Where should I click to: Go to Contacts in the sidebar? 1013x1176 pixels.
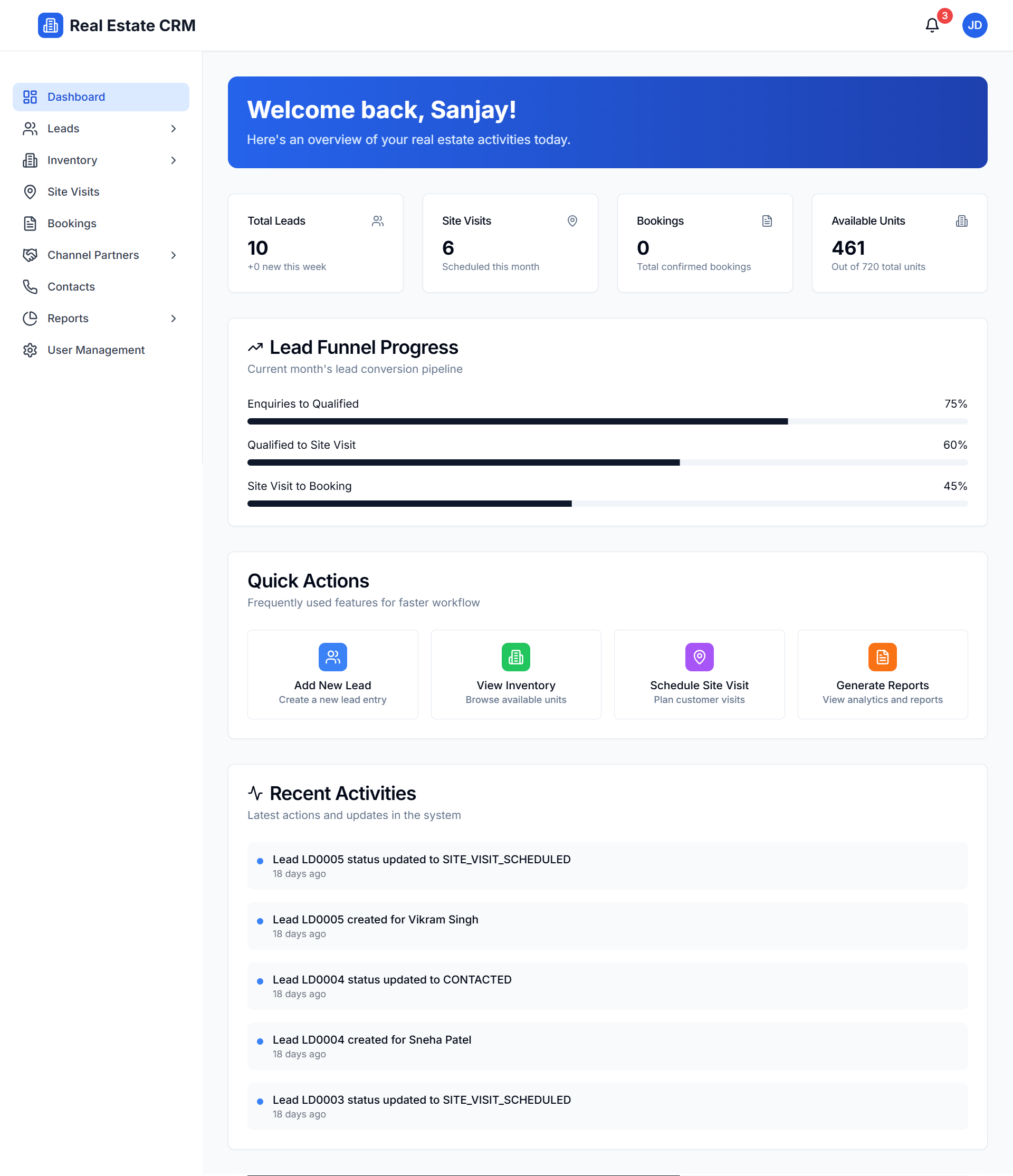click(x=71, y=287)
